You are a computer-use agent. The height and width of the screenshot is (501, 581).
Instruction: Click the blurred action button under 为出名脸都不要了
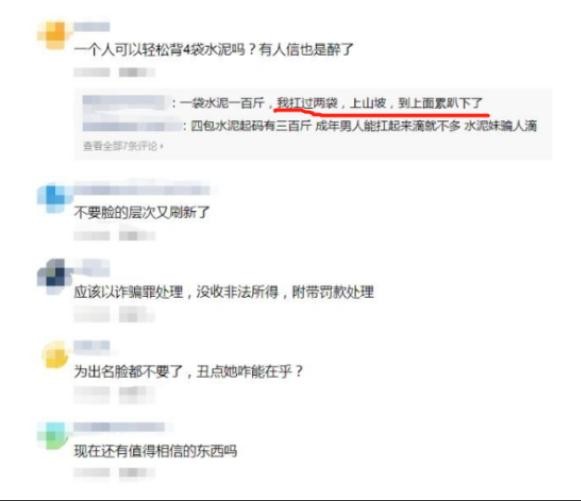coord(136,394)
